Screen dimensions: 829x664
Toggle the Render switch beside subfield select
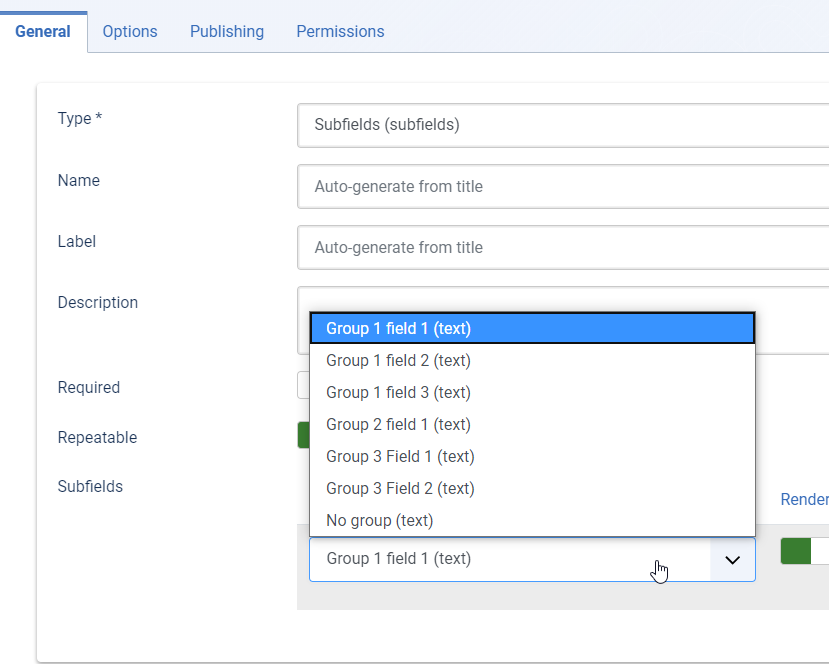(805, 551)
